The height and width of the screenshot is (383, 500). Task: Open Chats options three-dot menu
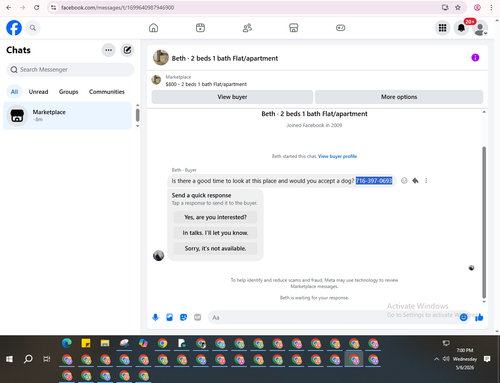pos(108,50)
